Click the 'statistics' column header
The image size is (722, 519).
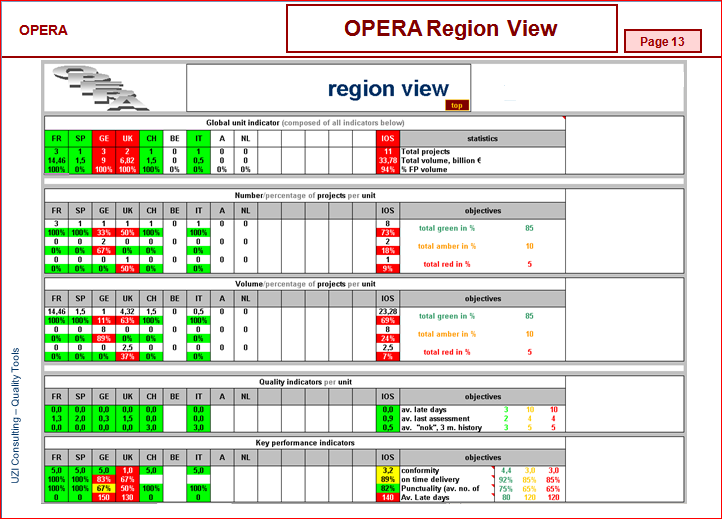coord(482,138)
